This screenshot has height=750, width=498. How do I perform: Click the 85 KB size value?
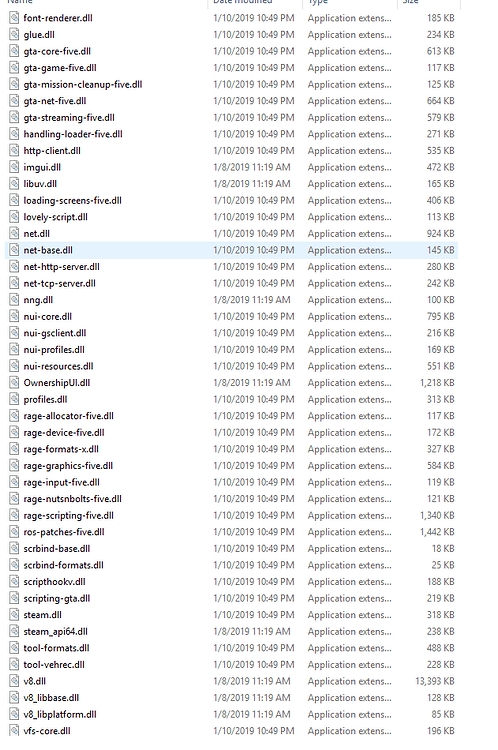(x=443, y=715)
